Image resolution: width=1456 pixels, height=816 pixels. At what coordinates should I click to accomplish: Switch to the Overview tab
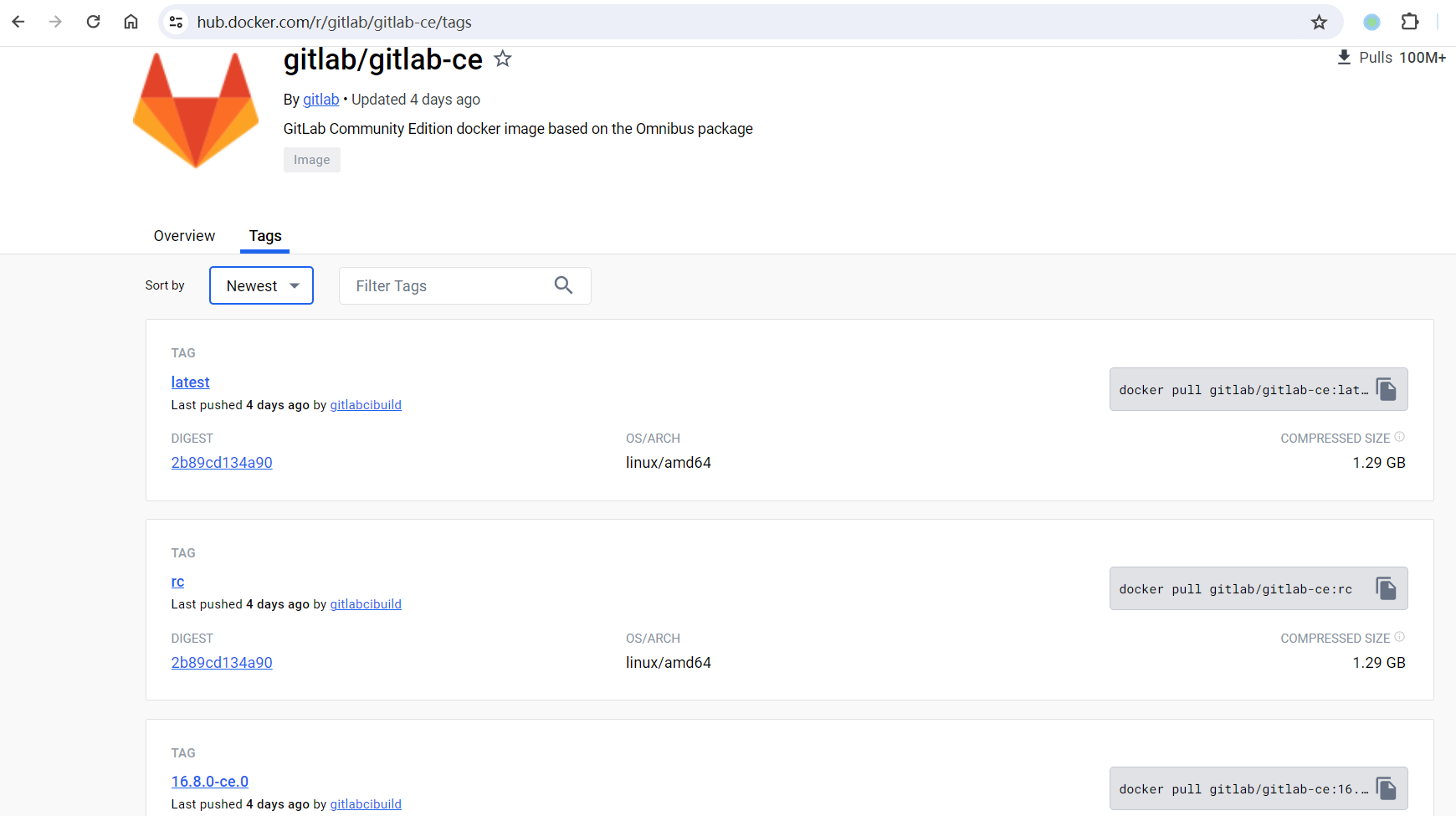pos(184,236)
